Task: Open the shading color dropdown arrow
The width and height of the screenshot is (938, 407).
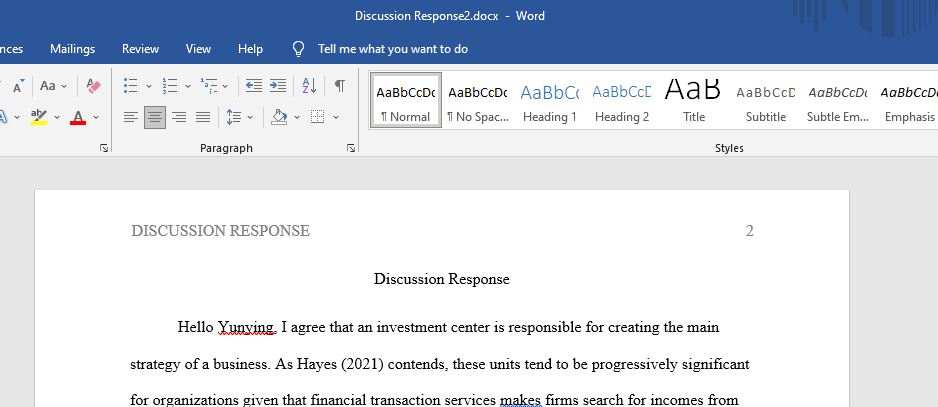Action: [x=297, y=117]
